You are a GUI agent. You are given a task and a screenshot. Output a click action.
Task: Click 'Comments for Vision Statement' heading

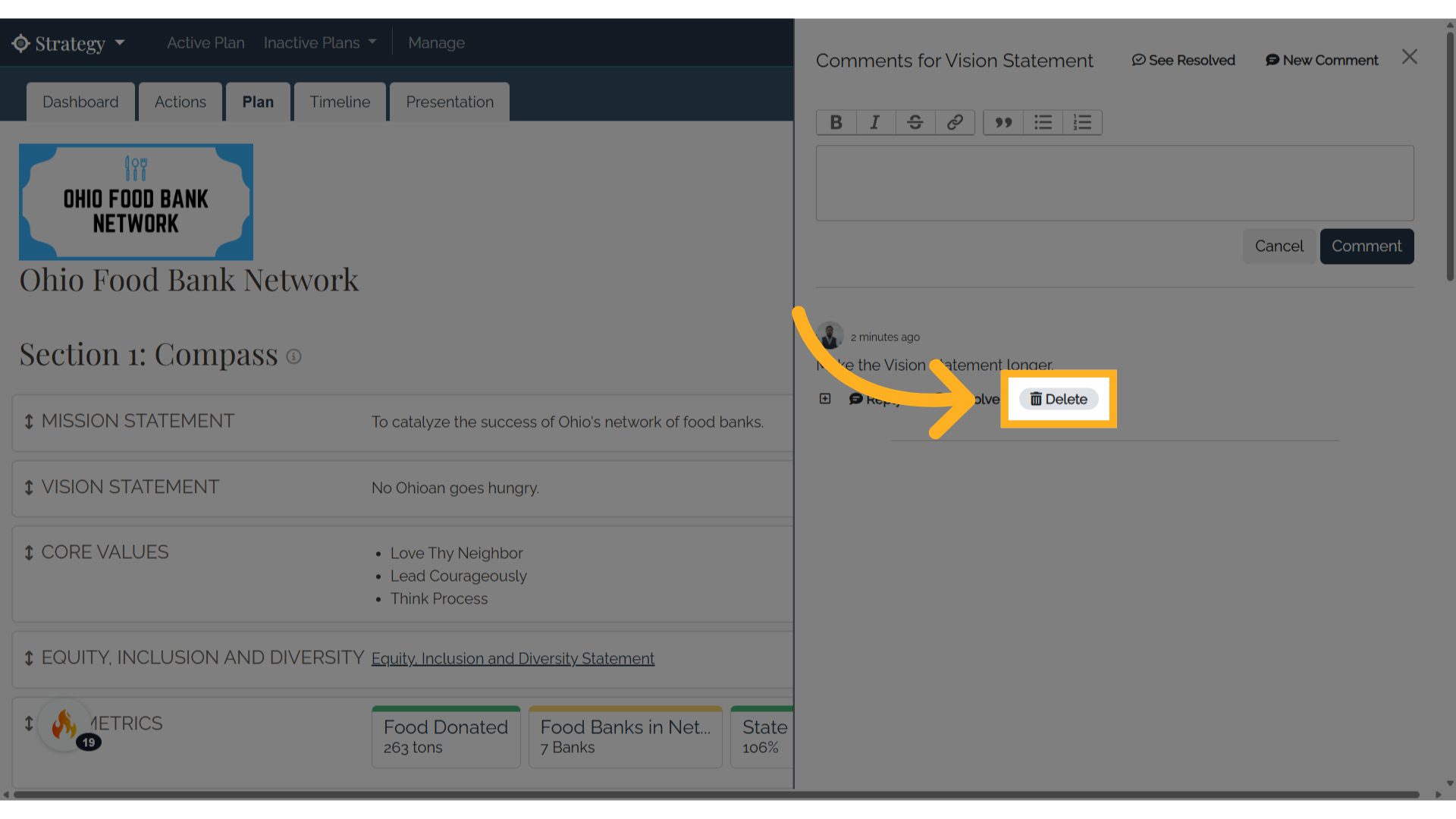pyautogui.click(x=955, y=61)
